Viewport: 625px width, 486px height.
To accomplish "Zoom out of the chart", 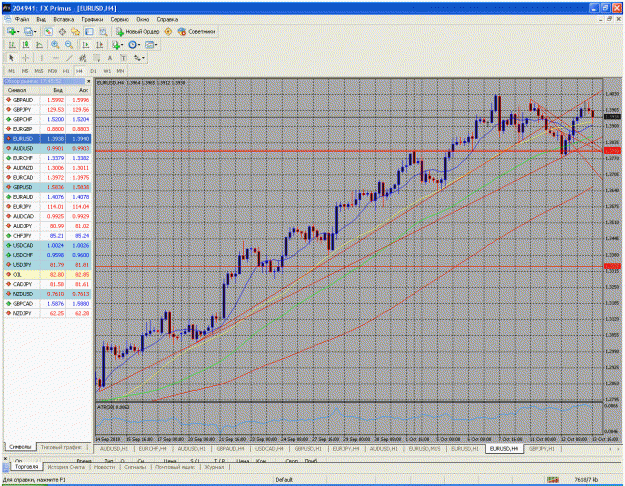I will coord(69,45).
